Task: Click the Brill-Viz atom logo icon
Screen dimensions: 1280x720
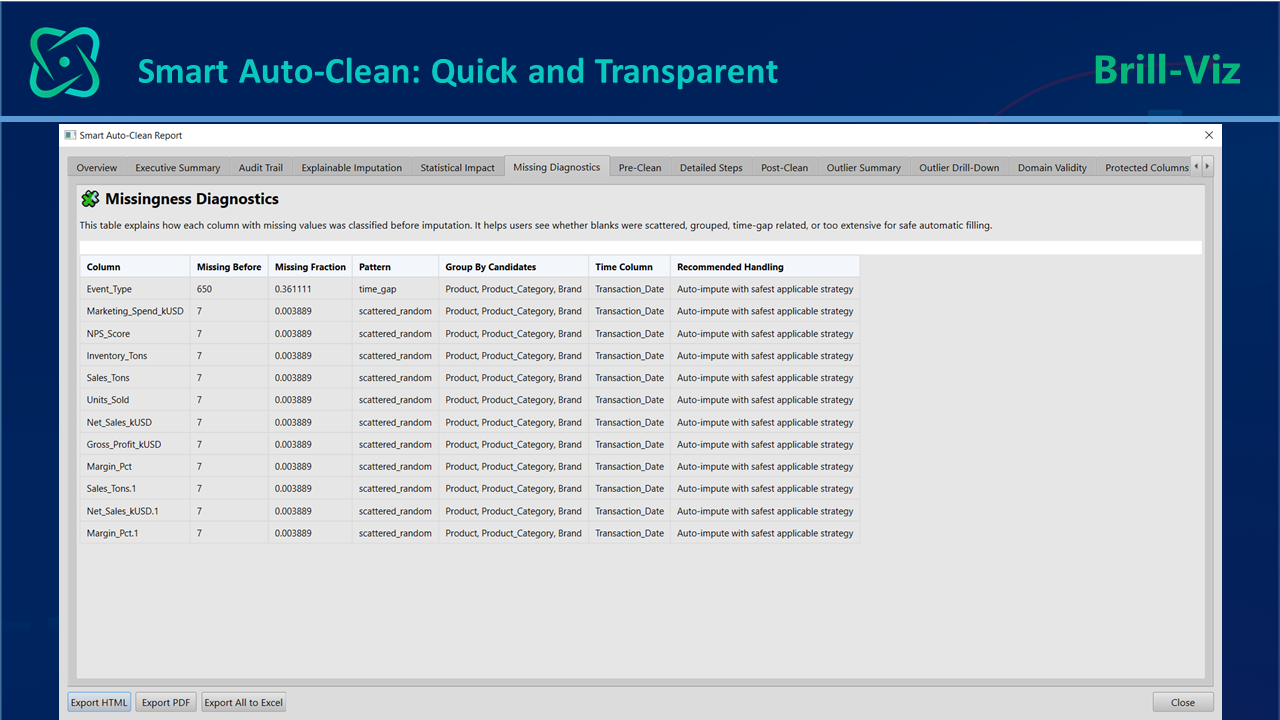Action: tap(65, 62)
